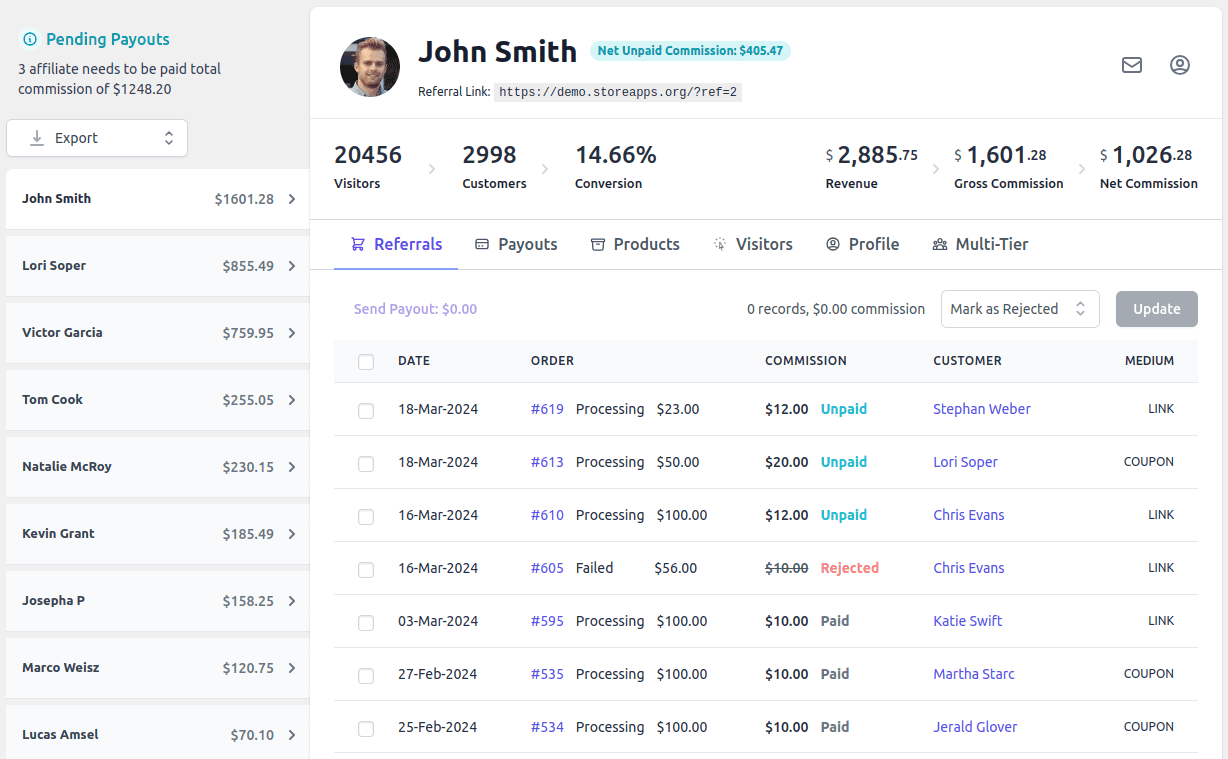This screenshot has width=1228, height=759.
Task: Check the box for order #619
Action: 366,411
